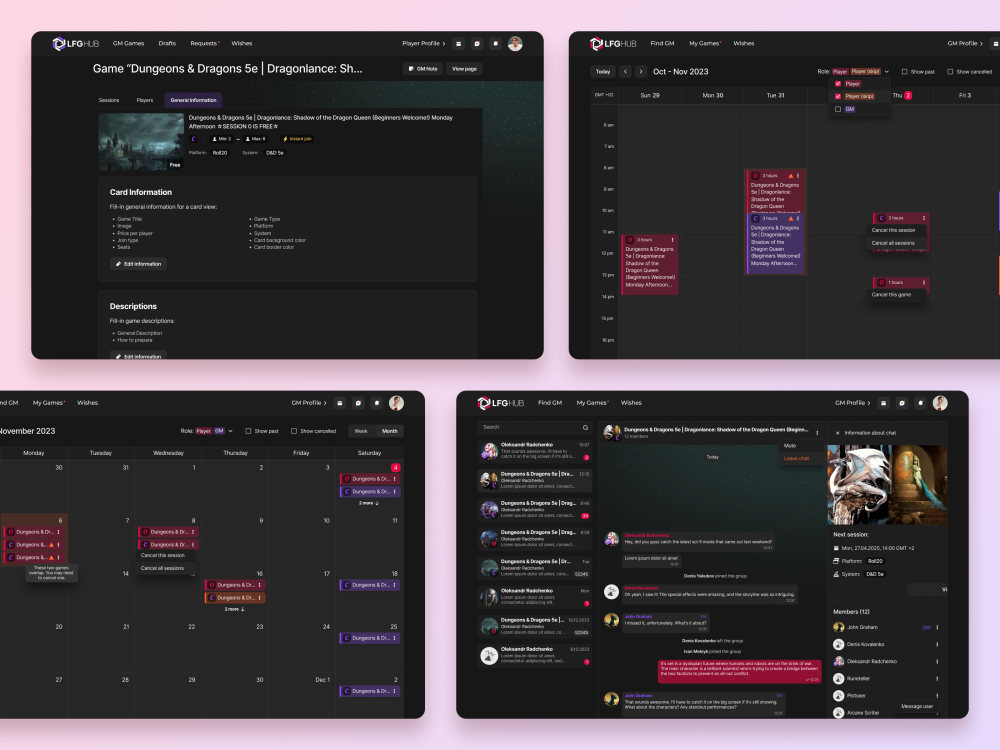This screenshot has width=1000, height=750.
Task: Expand GM Profile menu in weekly calendar window
Action: point(965,43)
